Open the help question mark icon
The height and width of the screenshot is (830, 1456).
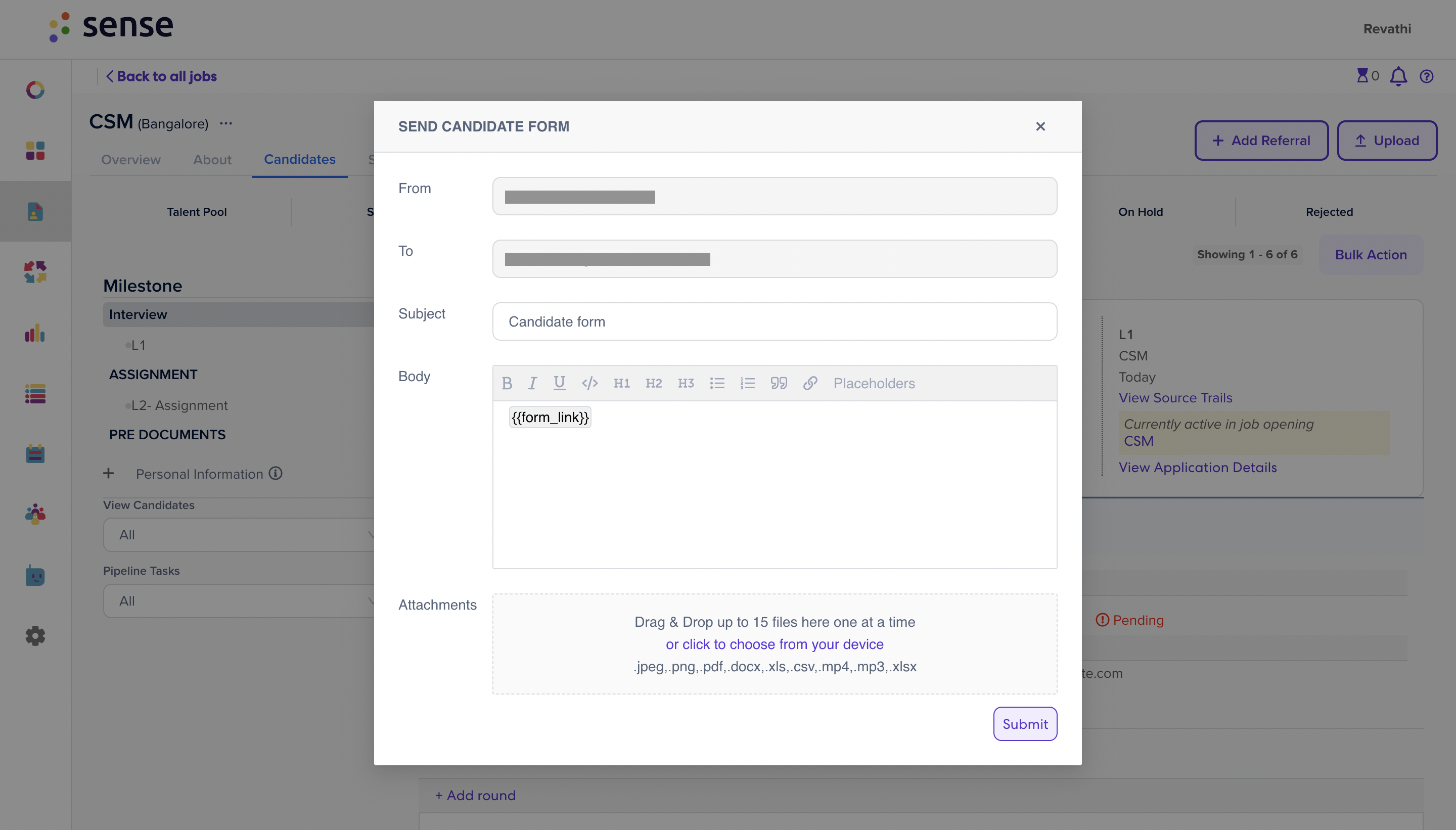[x=1427, y=76]
